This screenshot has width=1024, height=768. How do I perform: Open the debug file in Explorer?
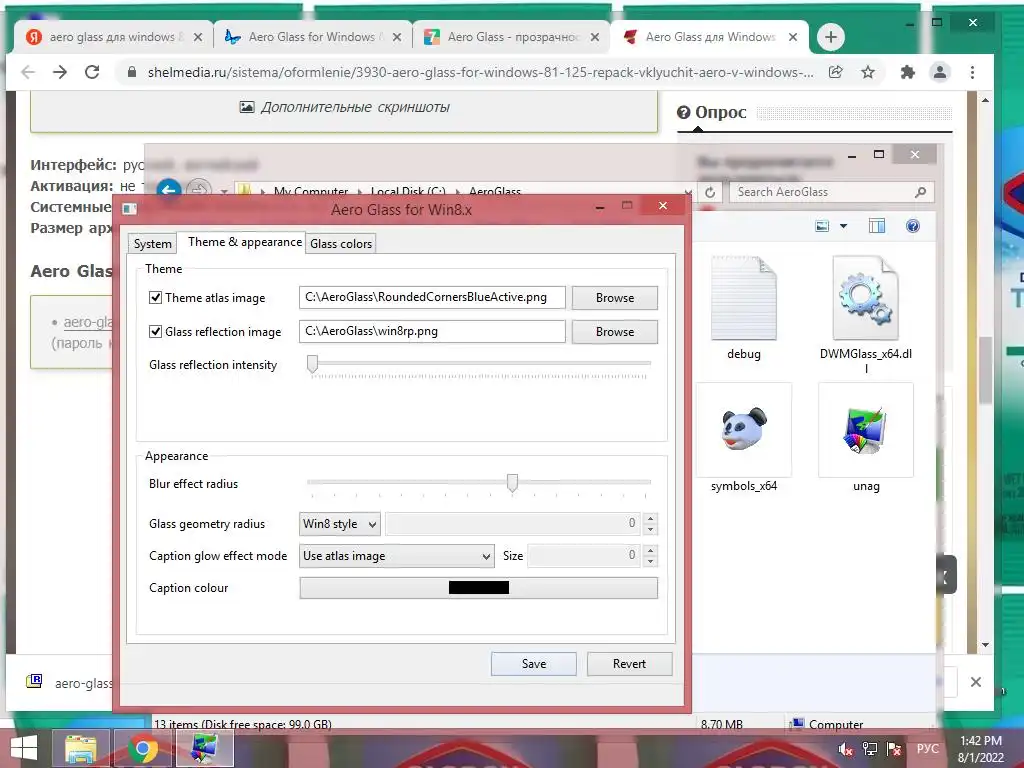[x=744, y=308]
